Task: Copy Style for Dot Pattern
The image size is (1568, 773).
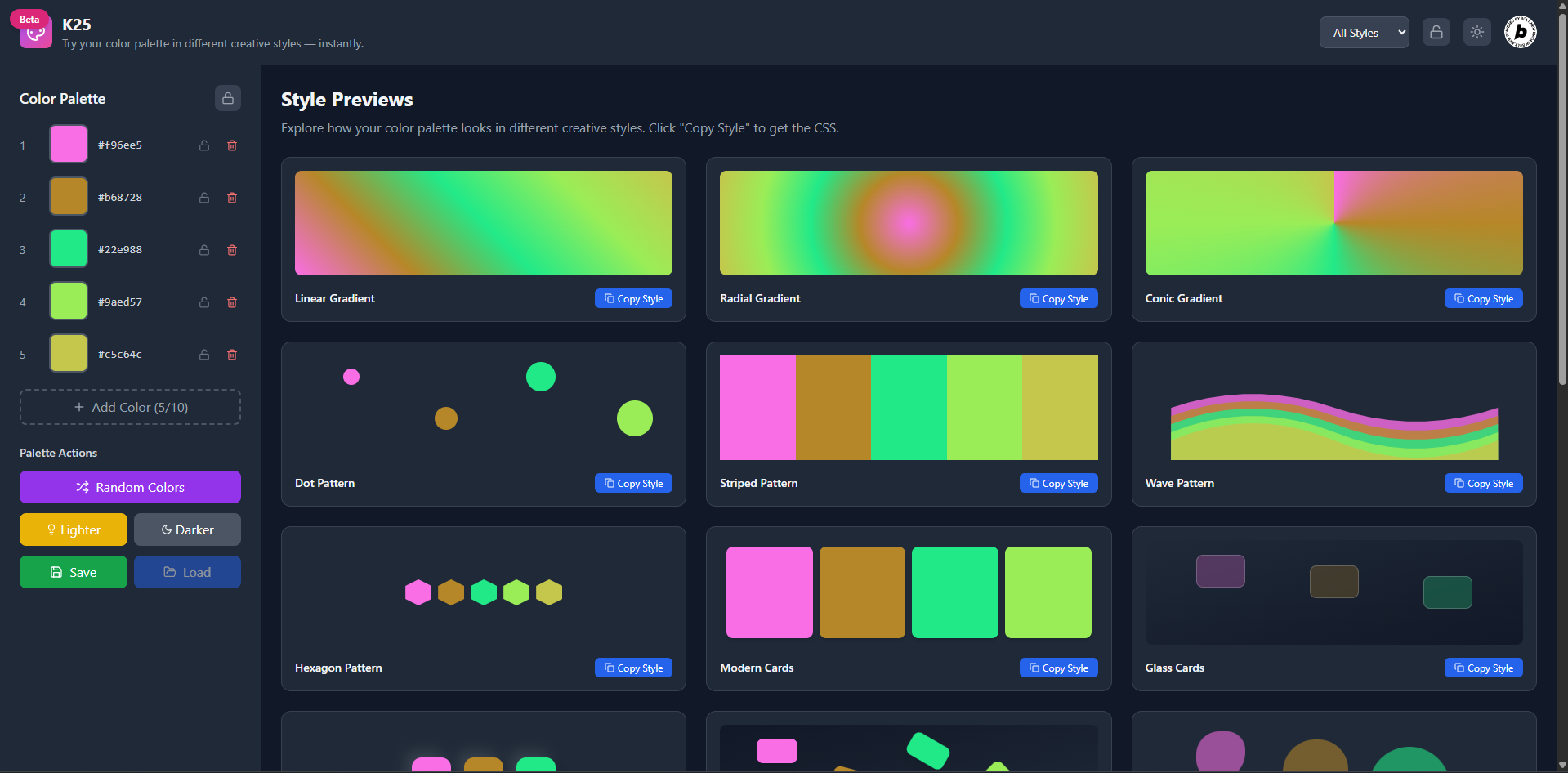Action: 633,483
